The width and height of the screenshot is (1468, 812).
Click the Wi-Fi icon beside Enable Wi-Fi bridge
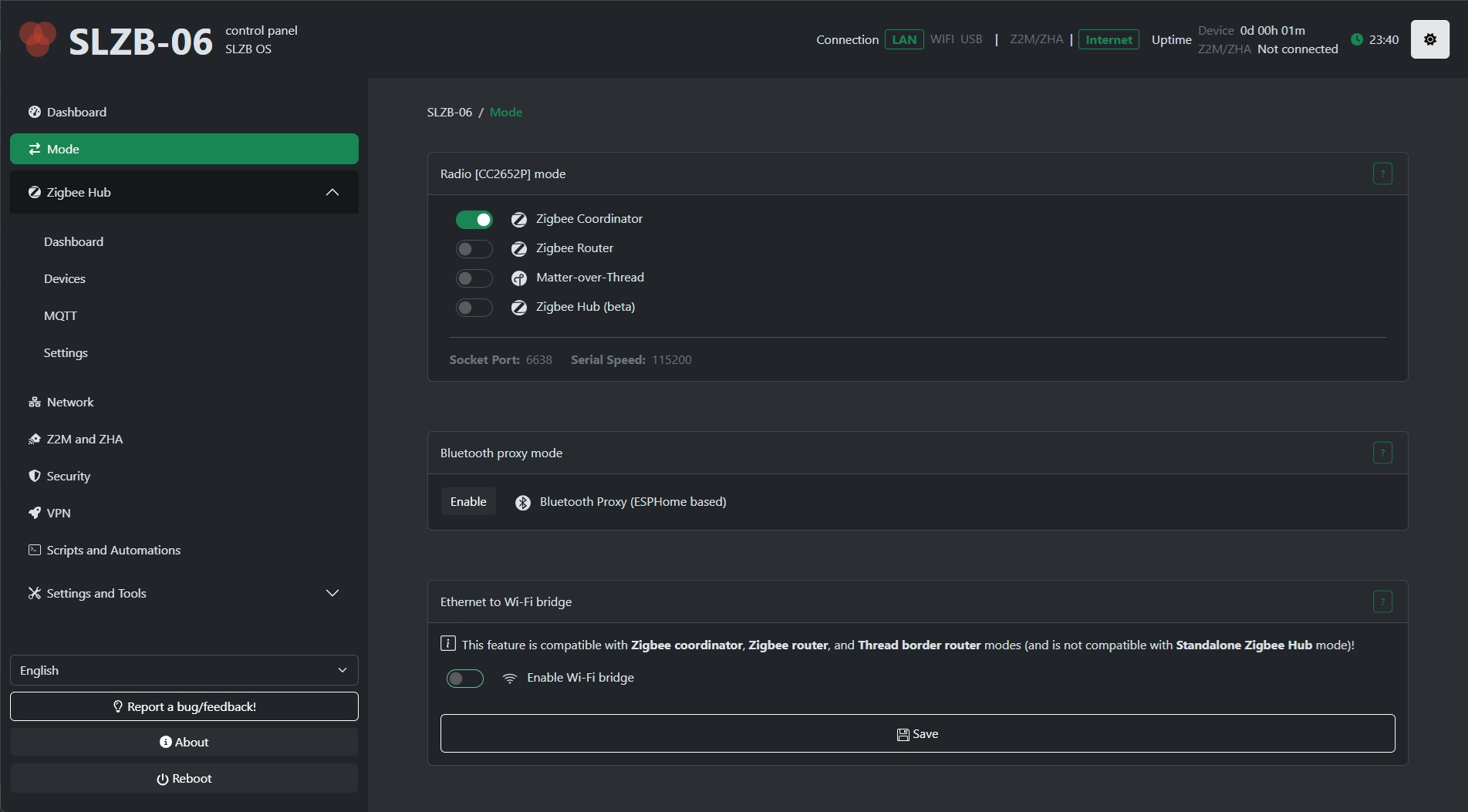510,679
